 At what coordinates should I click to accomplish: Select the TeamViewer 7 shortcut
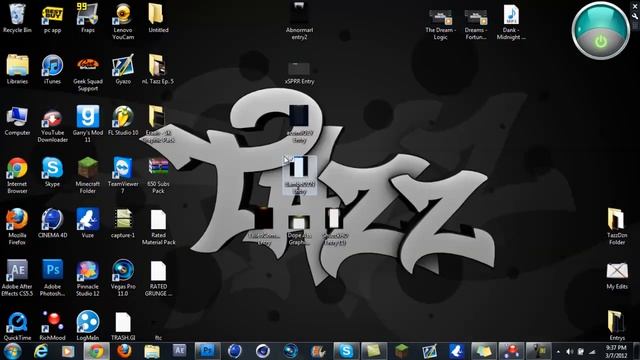tap(123, 176)
